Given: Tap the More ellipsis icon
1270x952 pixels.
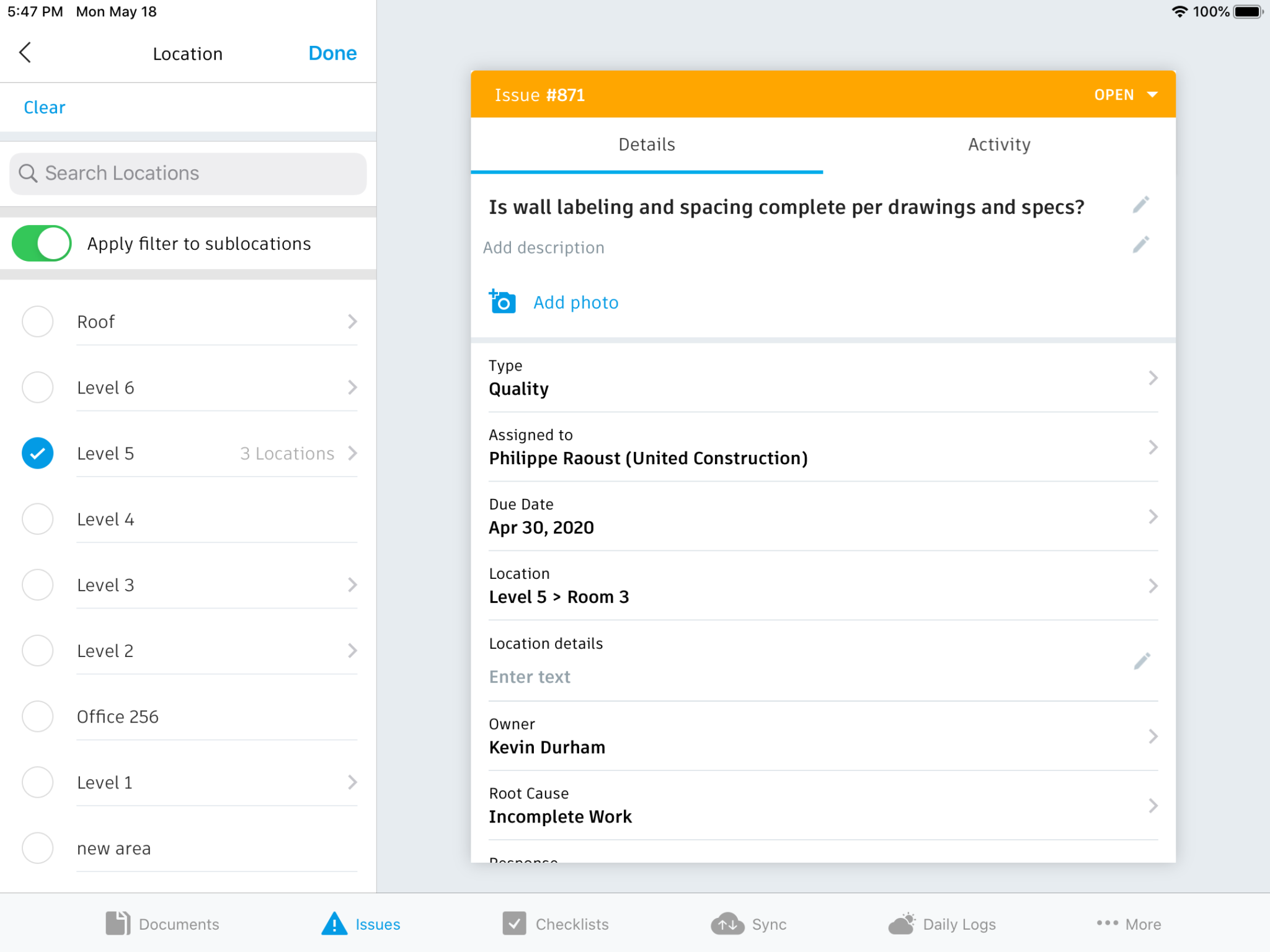Looking at the screenshot, I should [x=1106, y=922].
